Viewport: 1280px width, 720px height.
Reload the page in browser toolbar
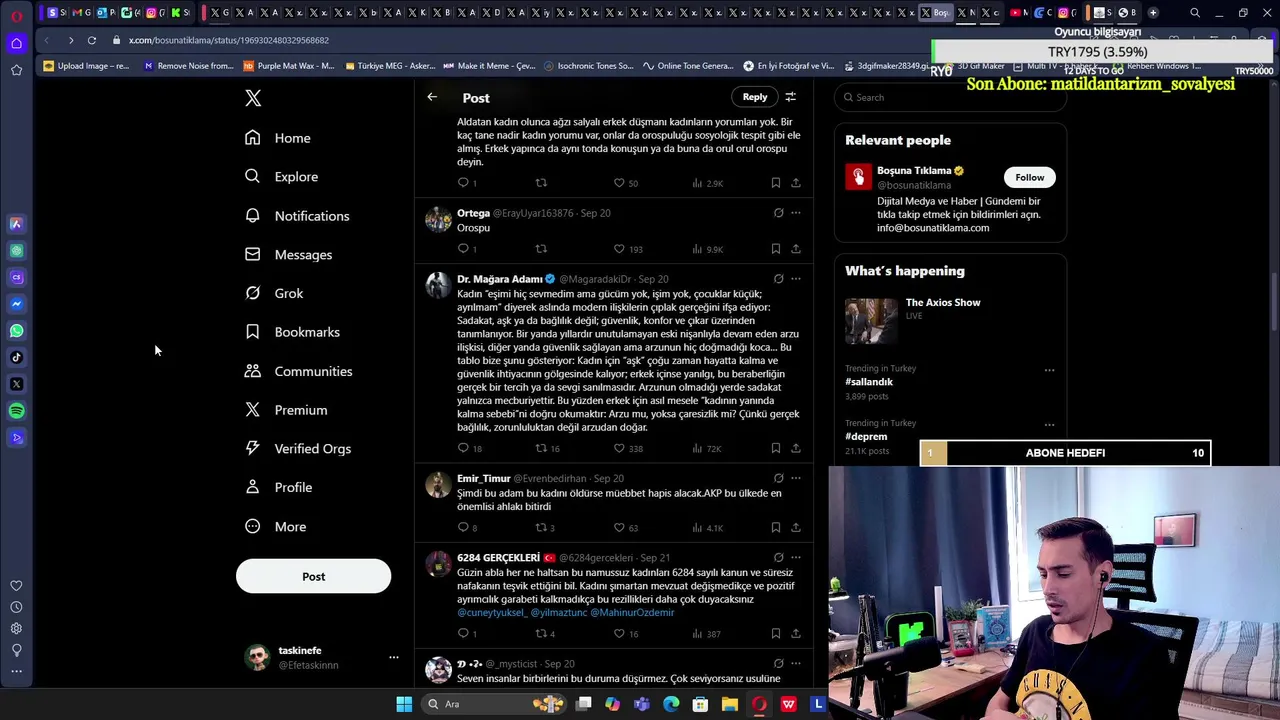pos(91,40)
